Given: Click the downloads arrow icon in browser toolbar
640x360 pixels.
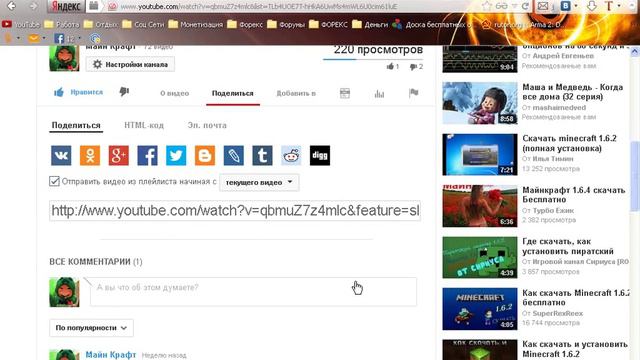Looking at the screenshot, I should (x=591, y=6).
